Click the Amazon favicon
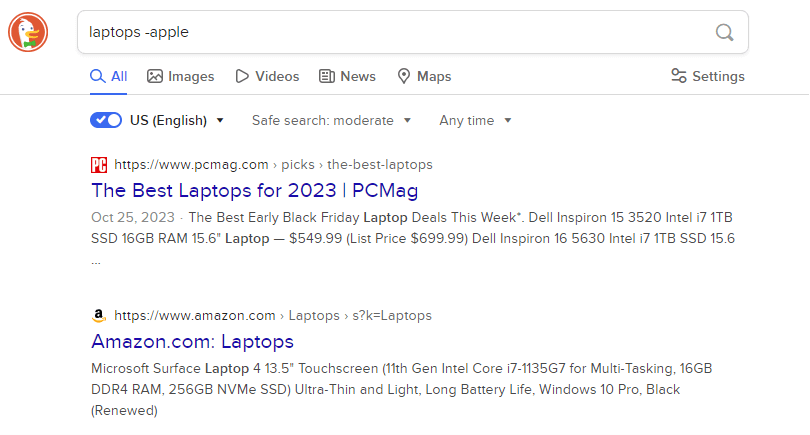 (99, 316)
